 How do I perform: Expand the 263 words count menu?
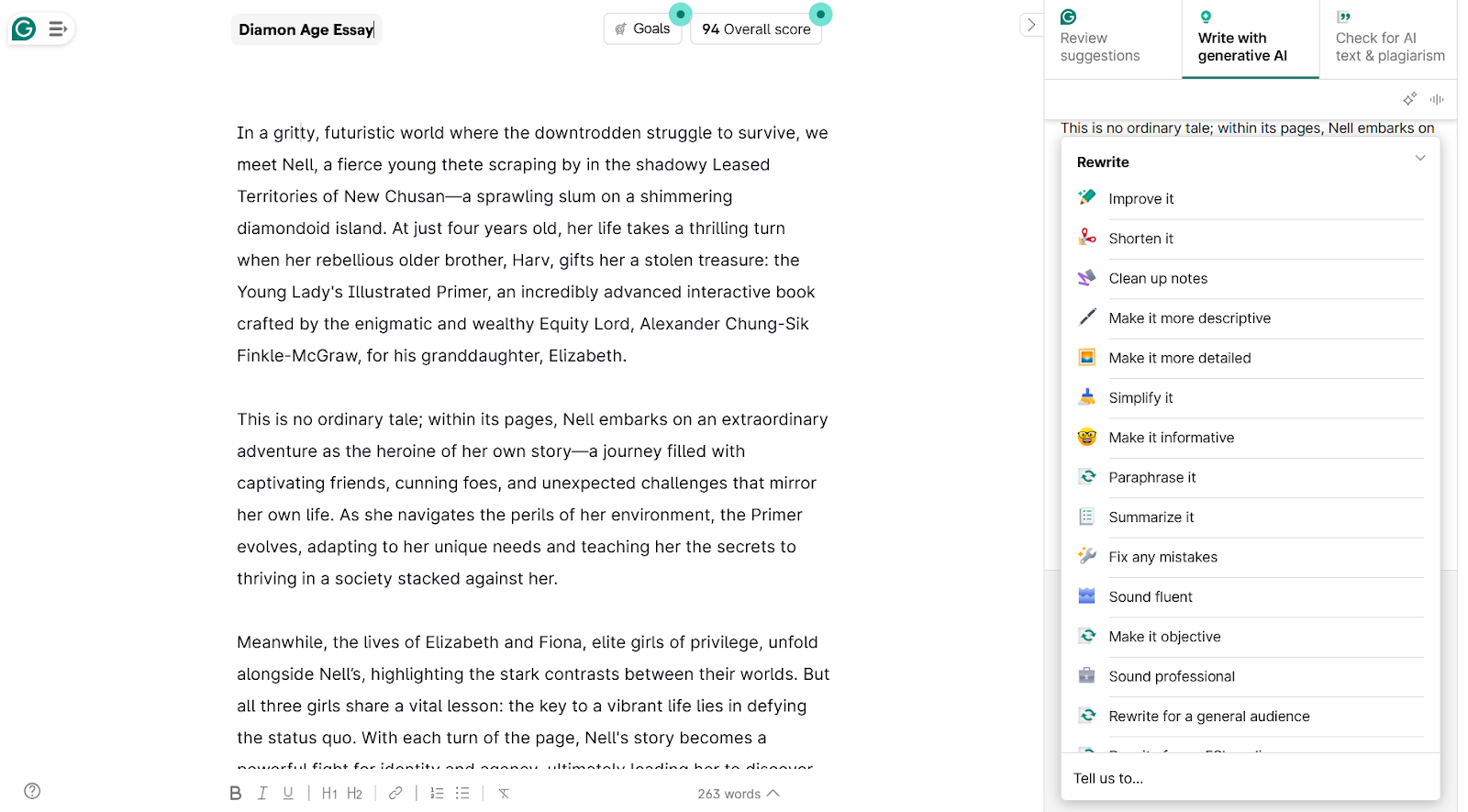[x=738, y=794]
